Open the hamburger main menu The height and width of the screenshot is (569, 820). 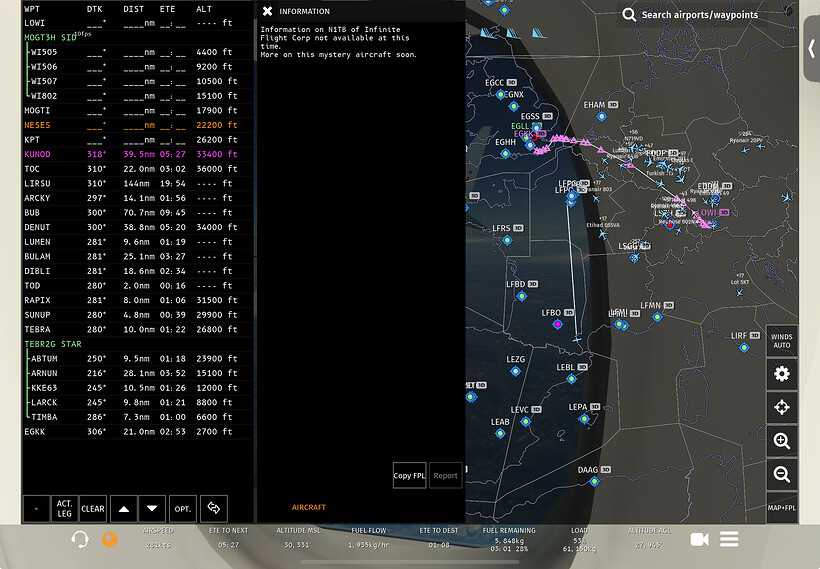click(729, 539)
